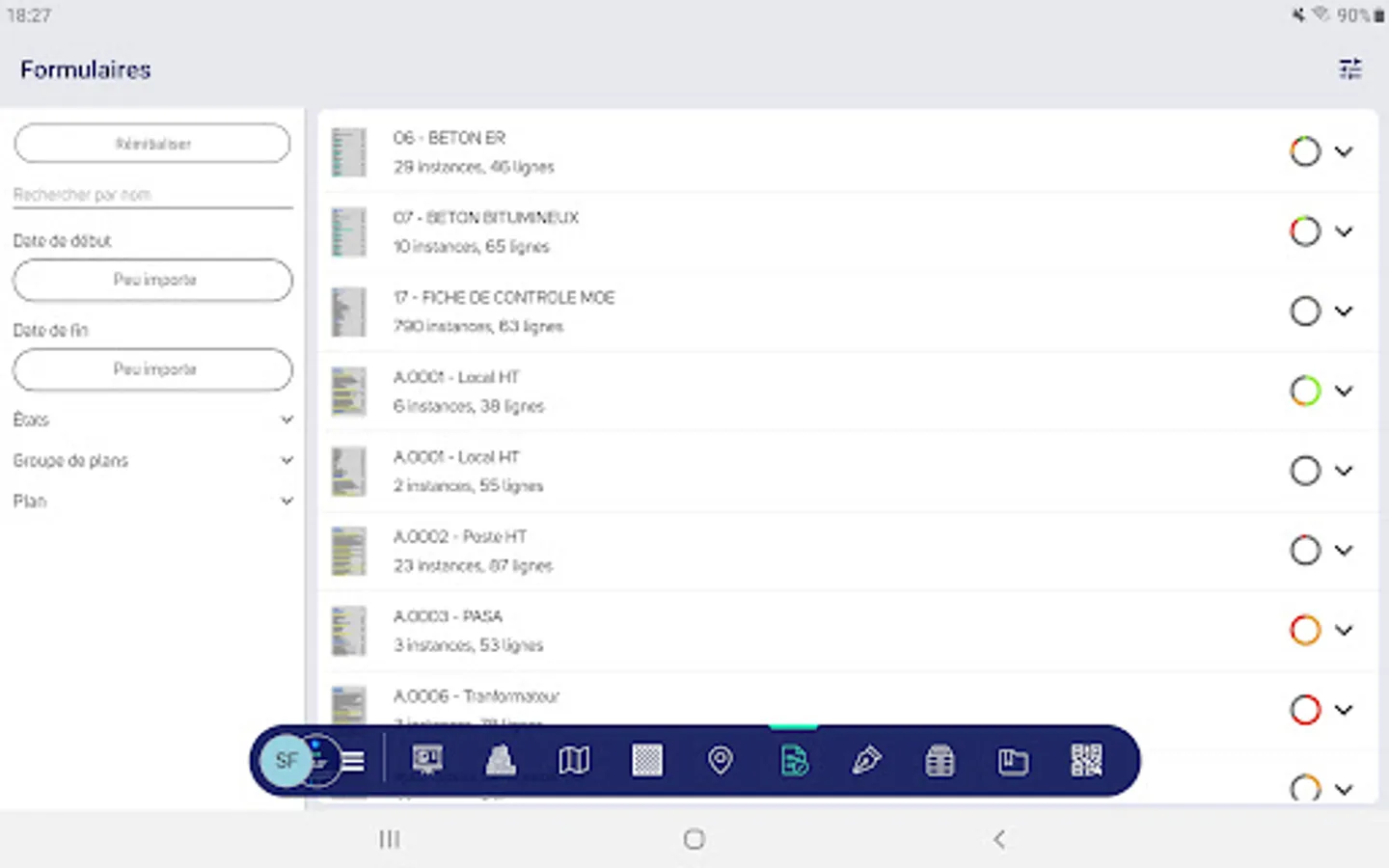Expand the A.0001 - Local HT 2 instances chevron
The width and height of the screenshot is (1389, 868).
click(x=1344, y=471)
